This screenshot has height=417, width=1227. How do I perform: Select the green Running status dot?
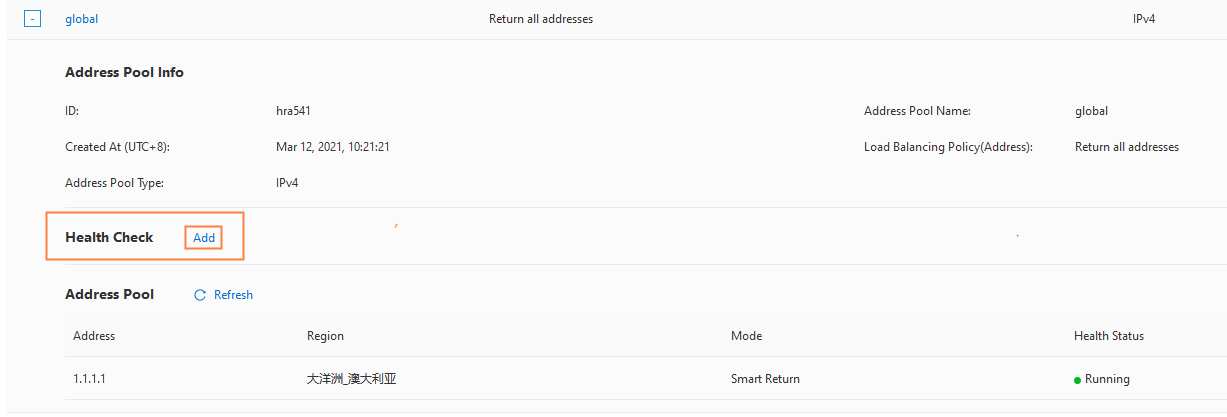[x=1077, y=380]
